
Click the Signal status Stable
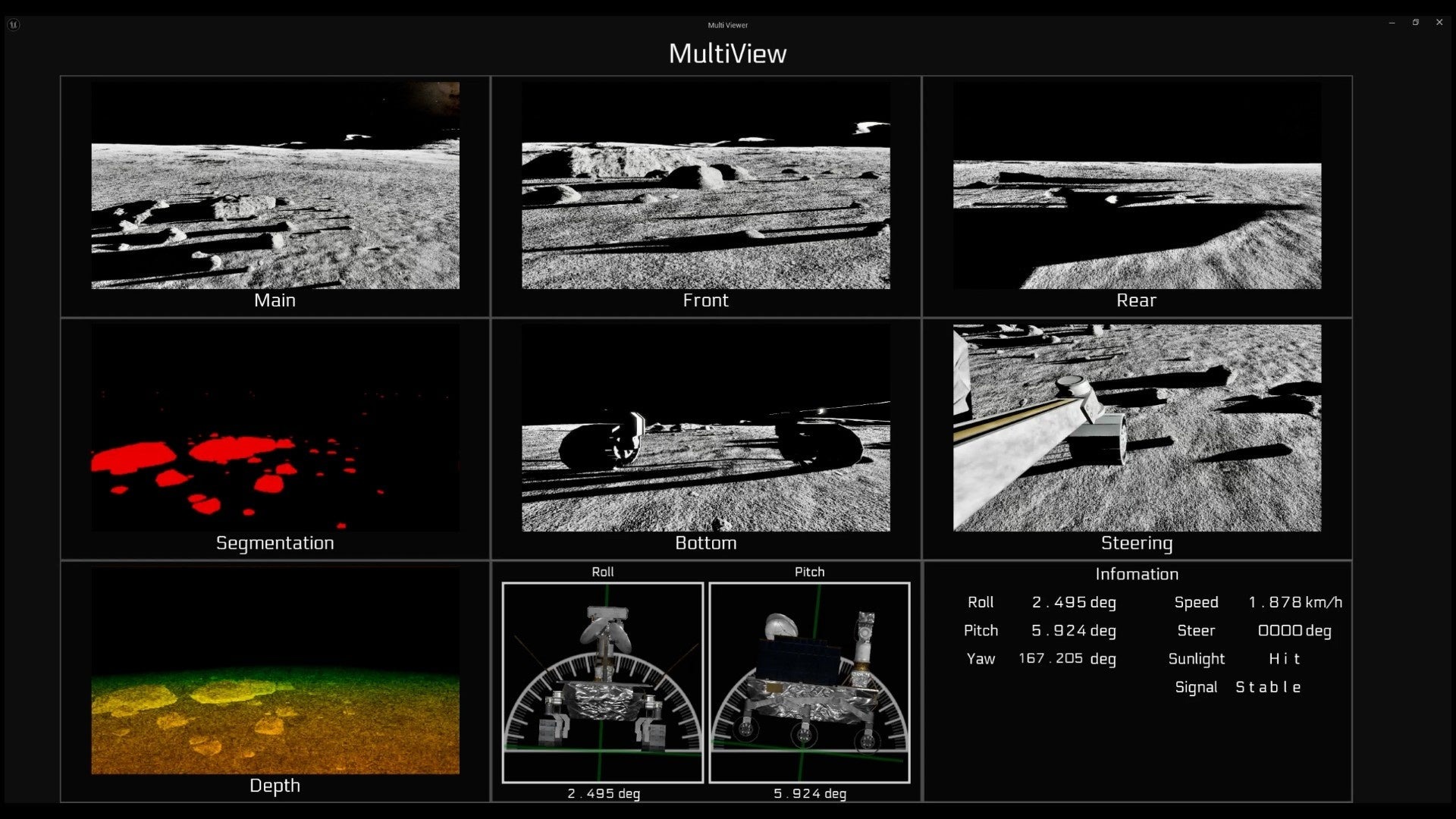point(1269,687)
